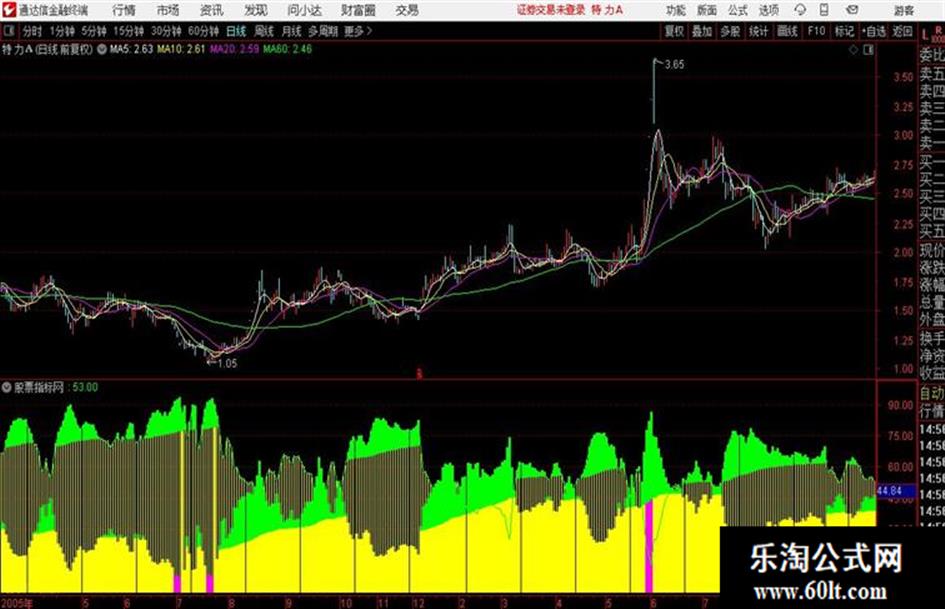Click the 多股 multi-stock toolbar button
The image size is (945, 609).
(x=730, y=31)
